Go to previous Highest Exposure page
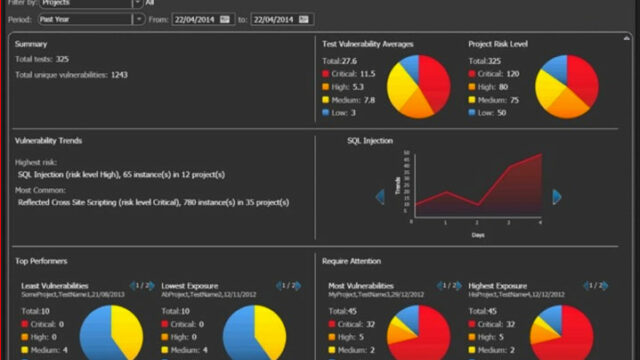Screen dimensions: 640x360 pyautogui.click(x=586, y=286)
